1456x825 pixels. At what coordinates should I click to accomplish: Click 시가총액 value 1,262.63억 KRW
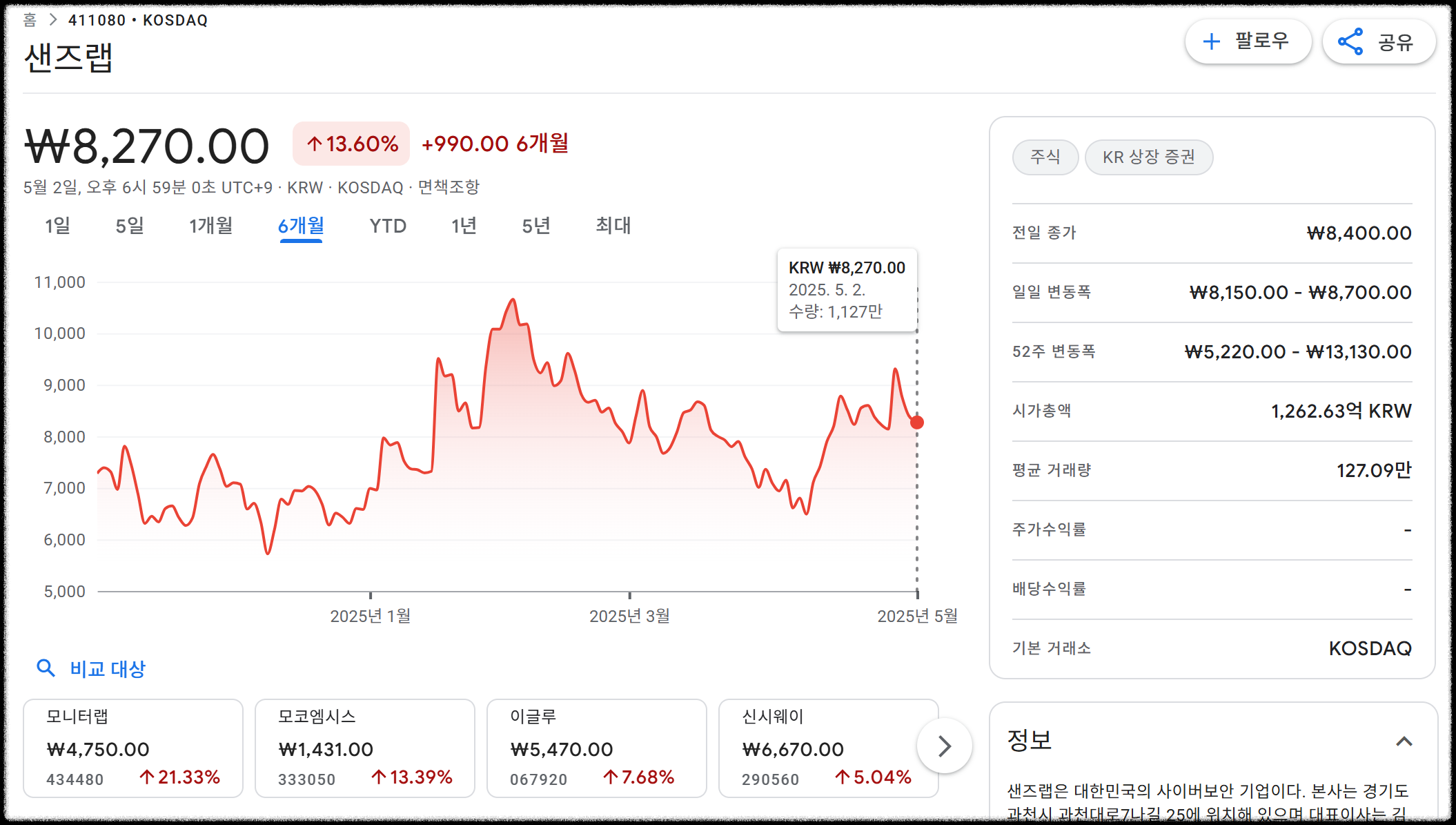(x=1341, y=411)
